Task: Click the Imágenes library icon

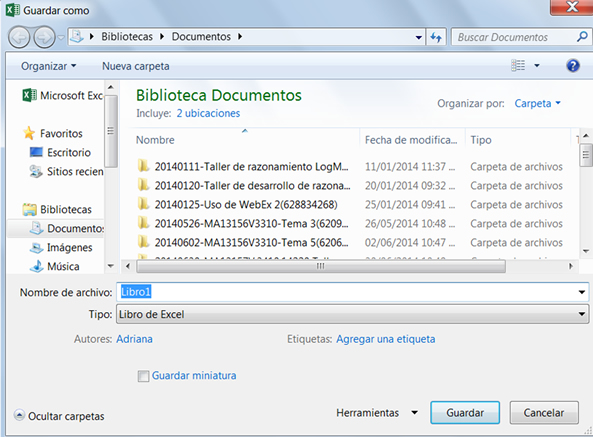Action: pos(36,248)
